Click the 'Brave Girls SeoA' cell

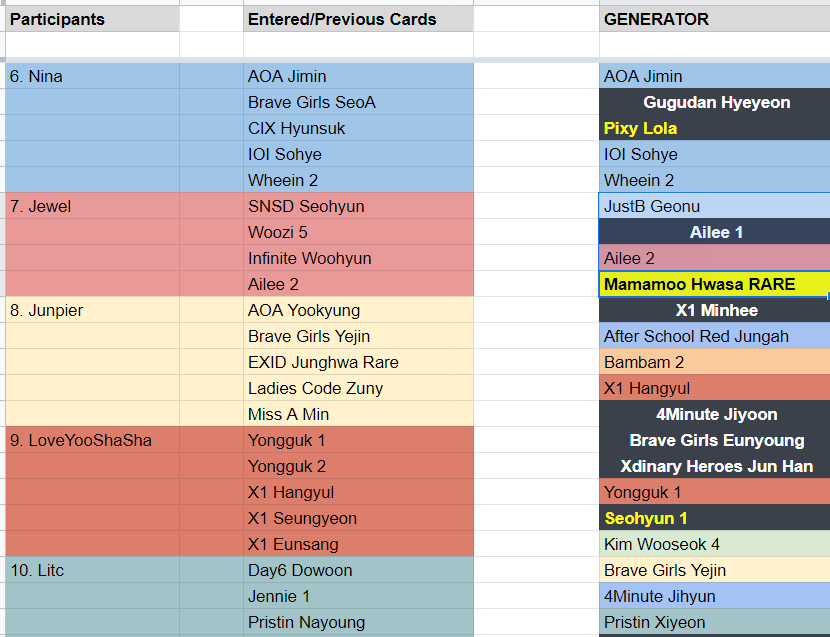click(358, 102)
